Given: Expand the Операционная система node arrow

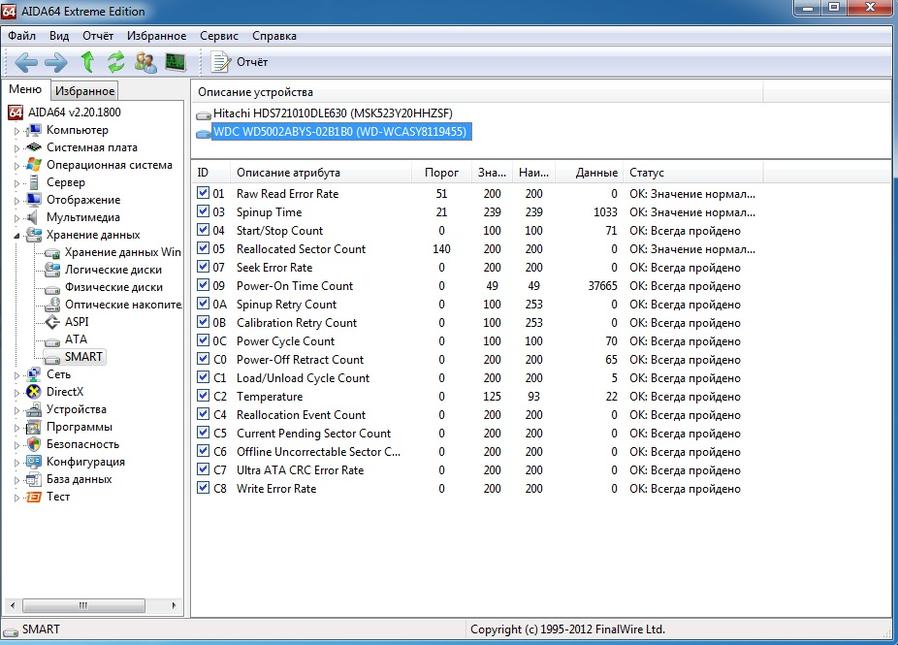Looking at the screenshot, I should pyautogui.click(x=17, y=166).
